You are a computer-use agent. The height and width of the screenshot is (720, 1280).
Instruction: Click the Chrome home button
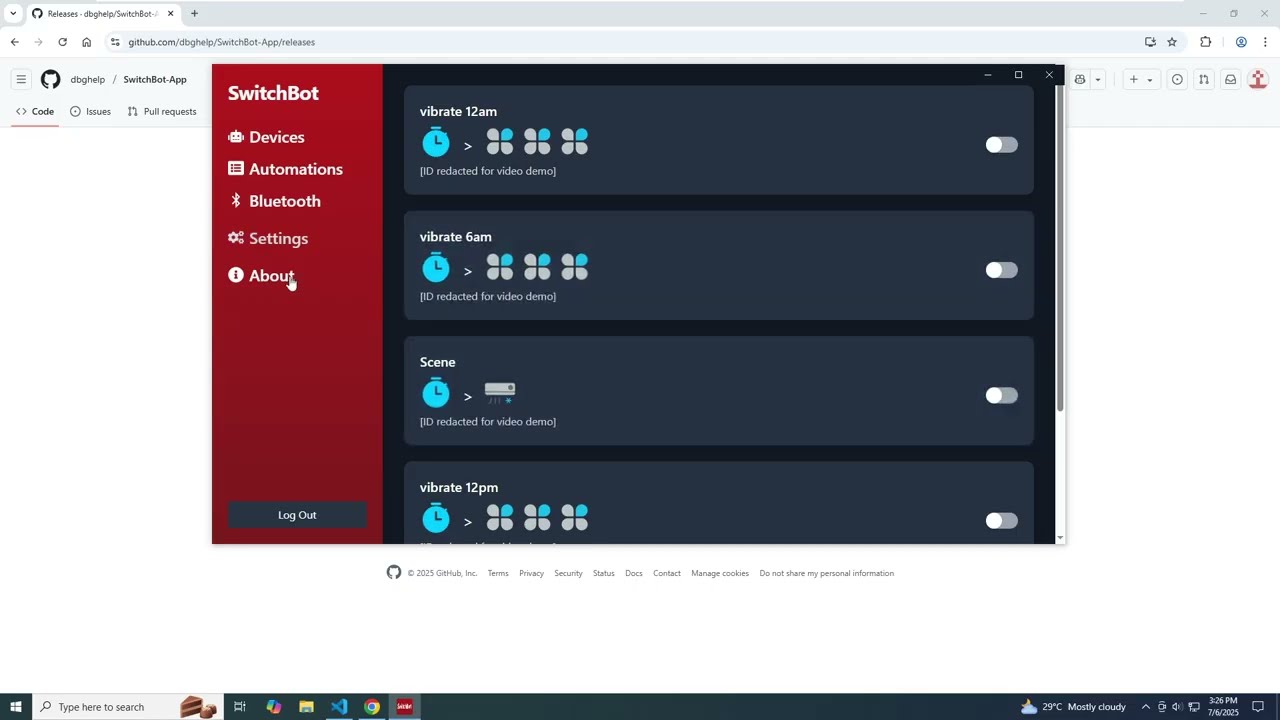tap(86, 42)
